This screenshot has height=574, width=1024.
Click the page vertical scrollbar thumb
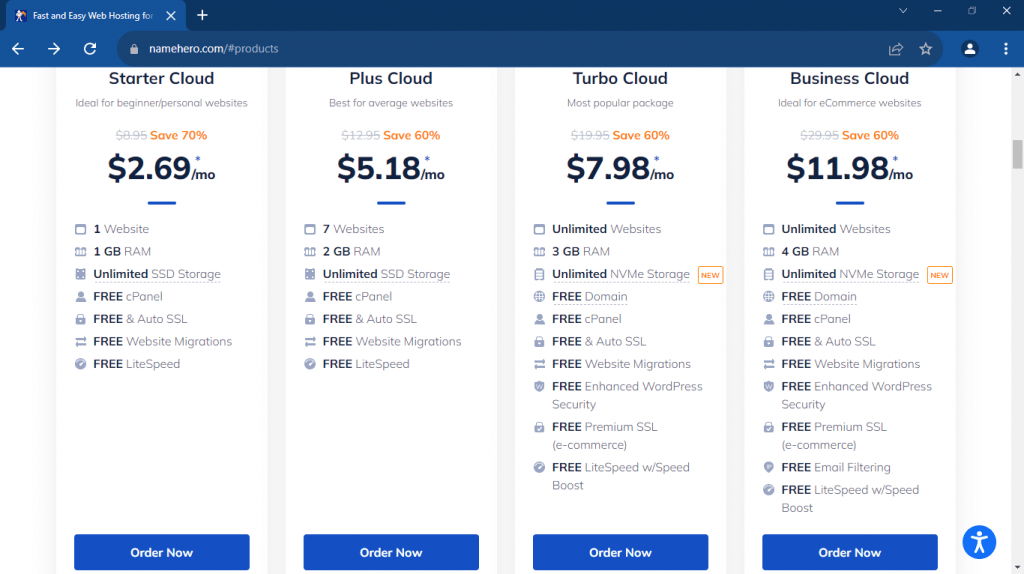1017,154
